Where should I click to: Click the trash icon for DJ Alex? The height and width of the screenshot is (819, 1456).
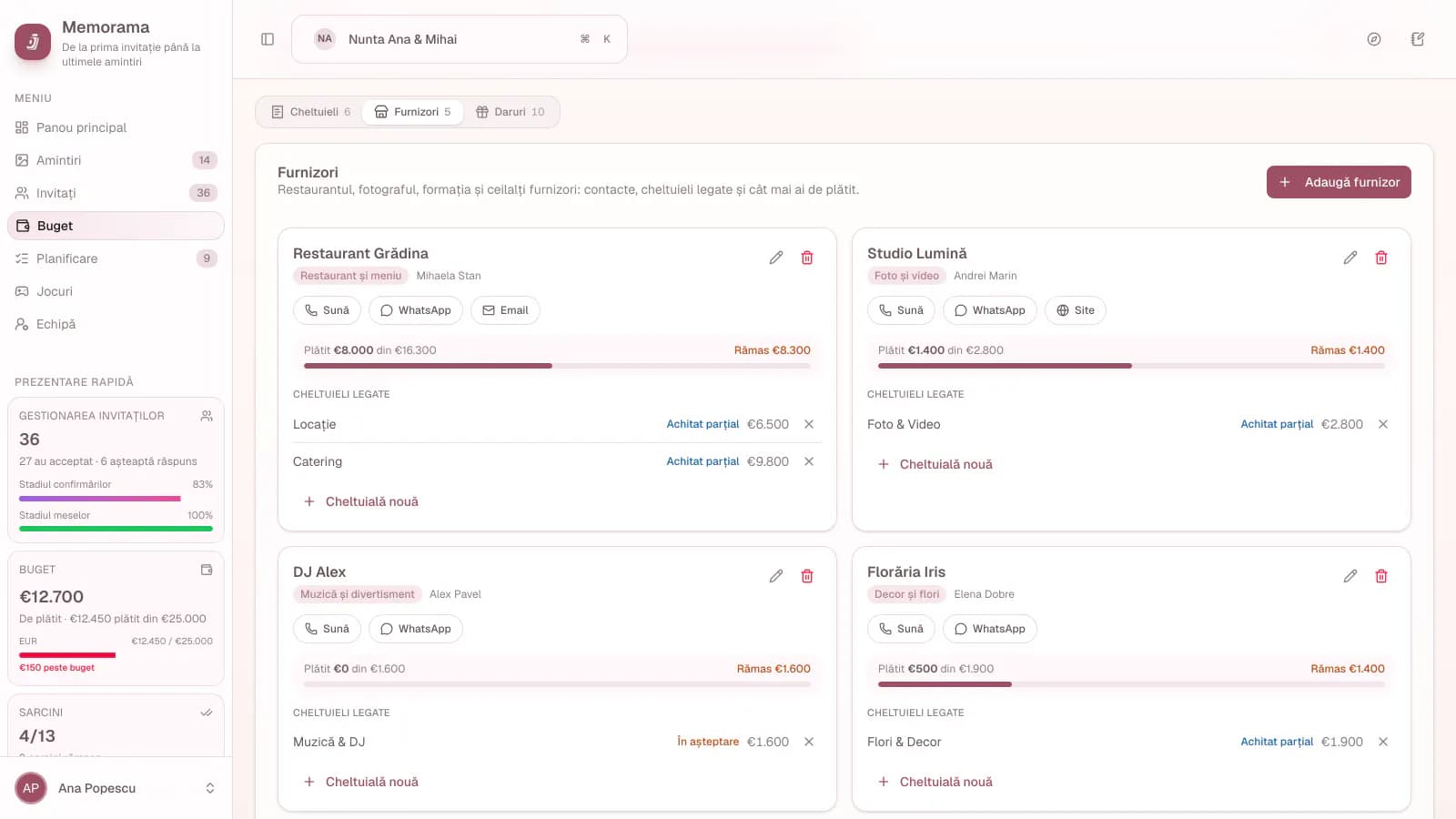click(x=807, y=576)
